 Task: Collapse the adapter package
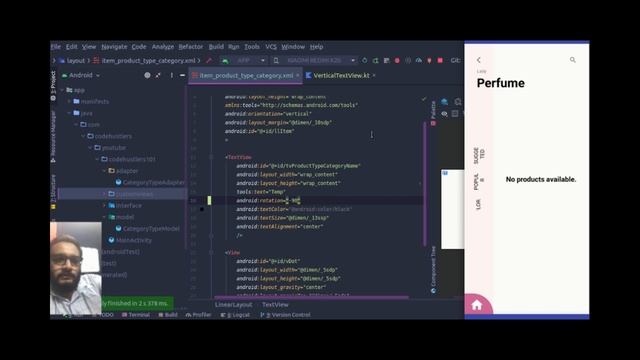[104, 171]
